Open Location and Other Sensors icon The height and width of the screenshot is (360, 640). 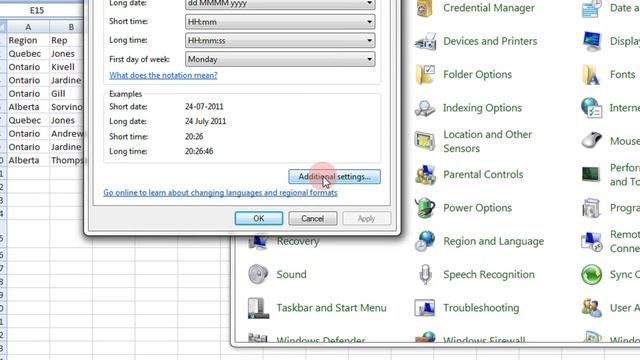point(425,141)
